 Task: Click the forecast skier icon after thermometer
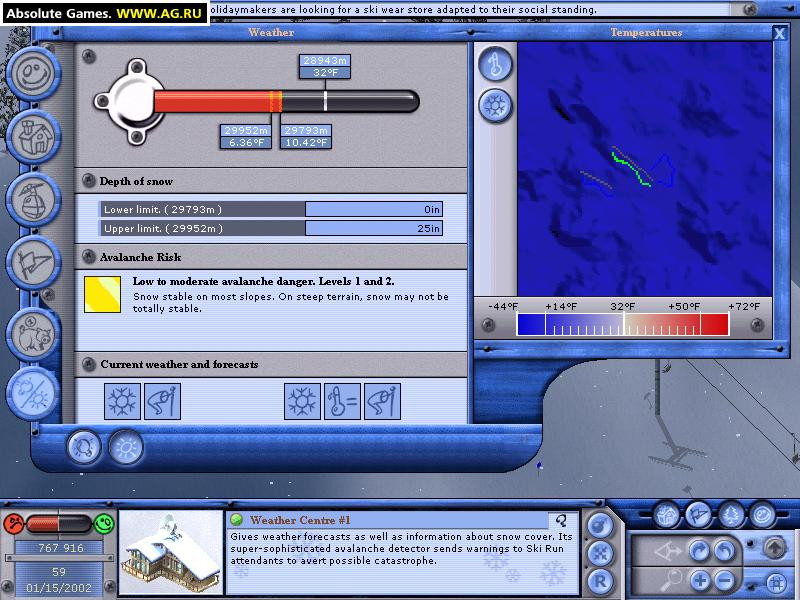pos(382,402)
